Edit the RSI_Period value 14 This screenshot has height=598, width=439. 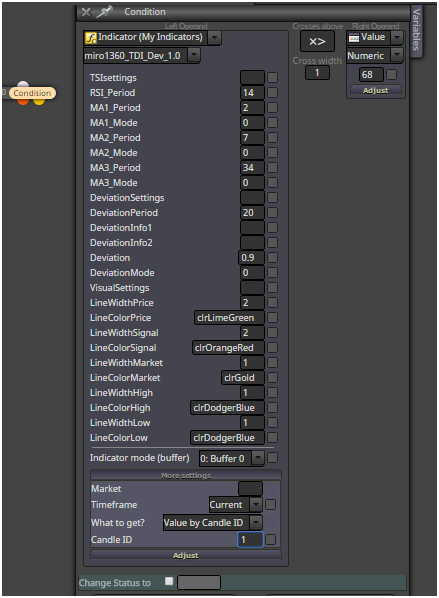(x=252, y=93)
